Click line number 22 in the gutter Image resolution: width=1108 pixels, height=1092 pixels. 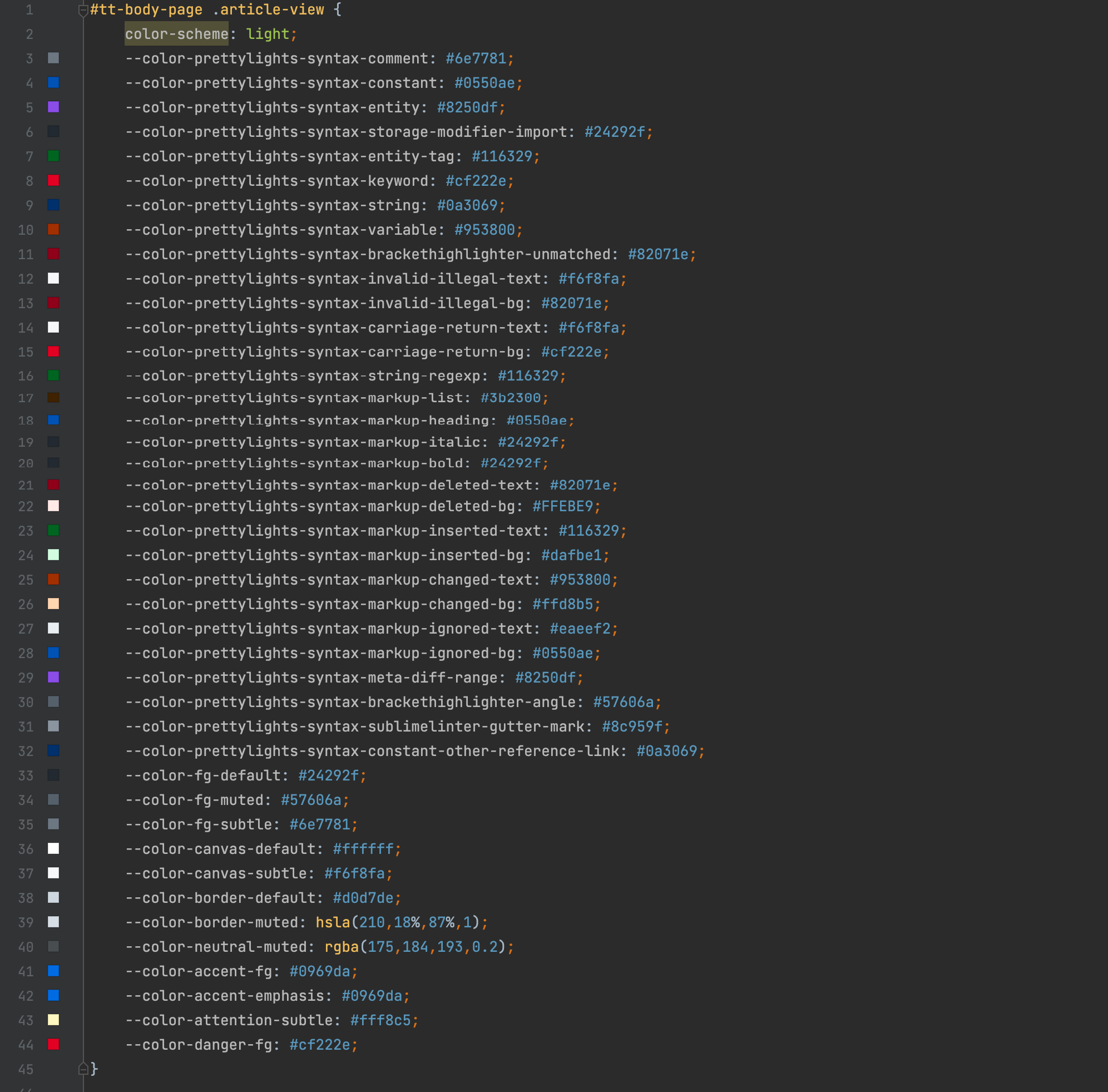(26, 506)
